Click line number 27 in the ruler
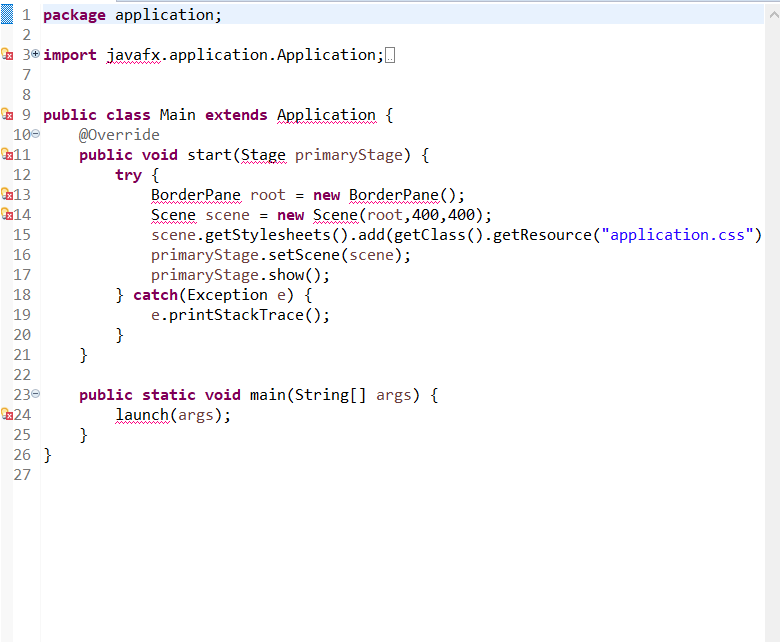Image resolution: width=780 pixels, height=642 pixels. (22, 475)
